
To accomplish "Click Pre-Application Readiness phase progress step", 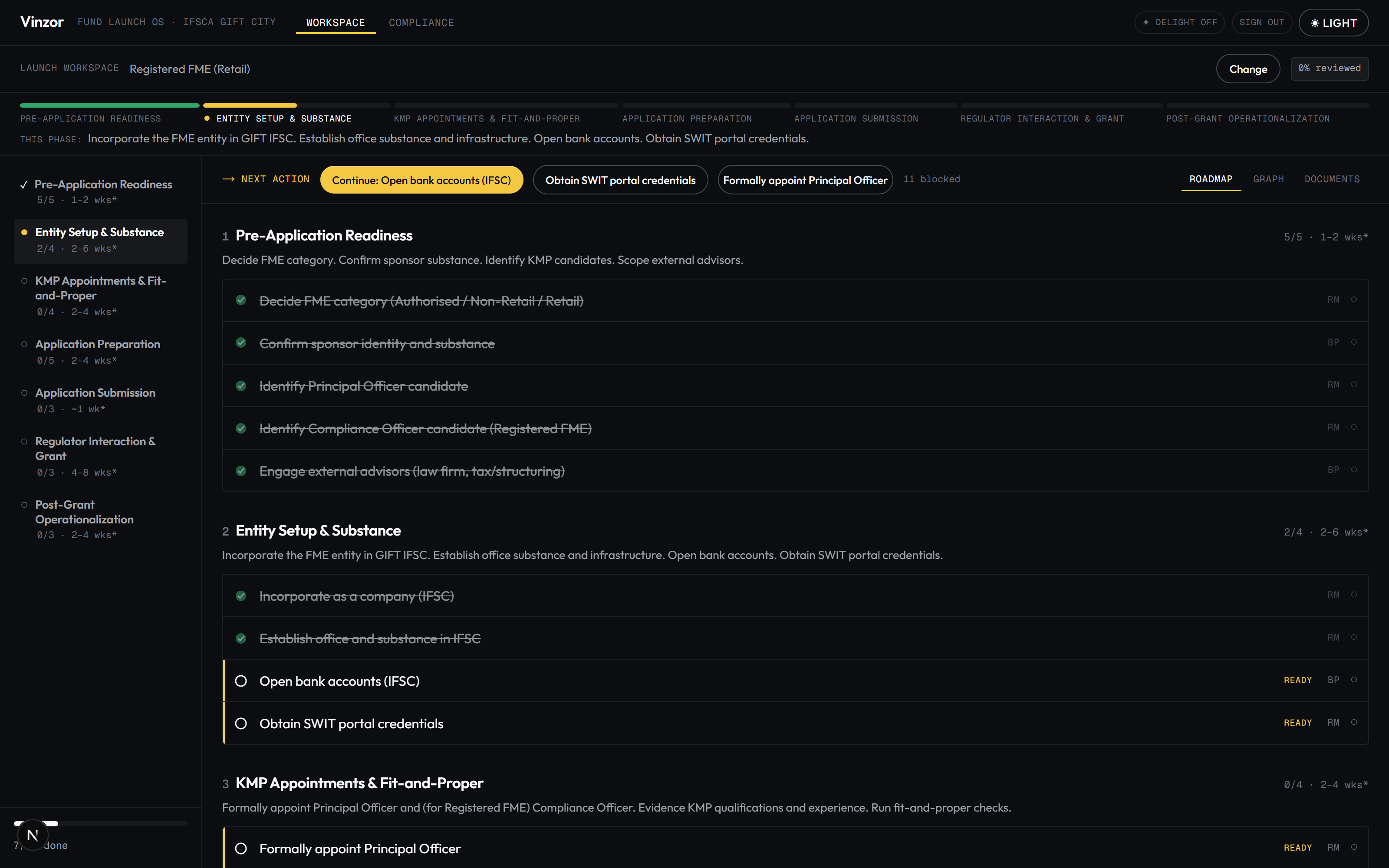I will (110, 114).
